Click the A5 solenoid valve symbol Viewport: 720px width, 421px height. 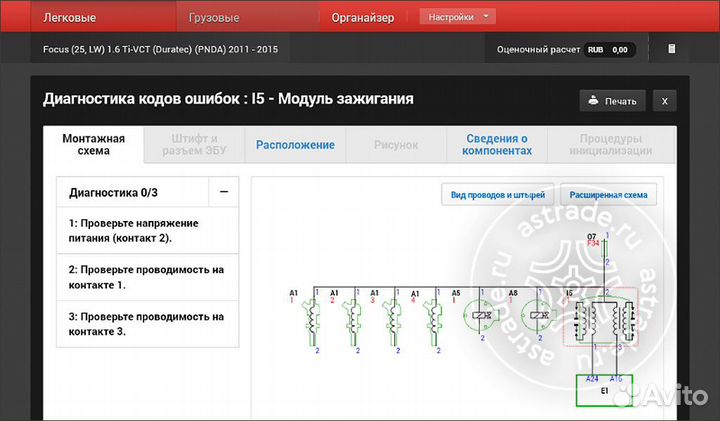pos(481,315)
